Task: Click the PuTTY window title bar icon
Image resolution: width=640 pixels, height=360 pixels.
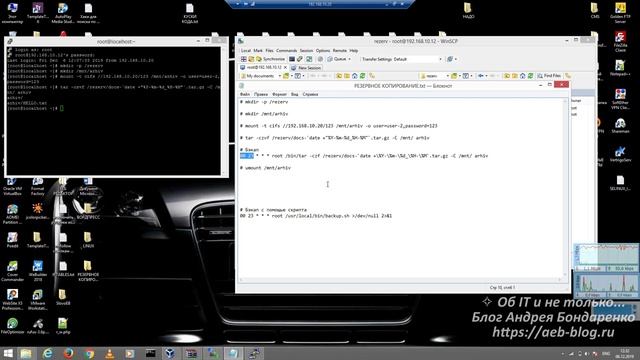Action: pos(10,42)
